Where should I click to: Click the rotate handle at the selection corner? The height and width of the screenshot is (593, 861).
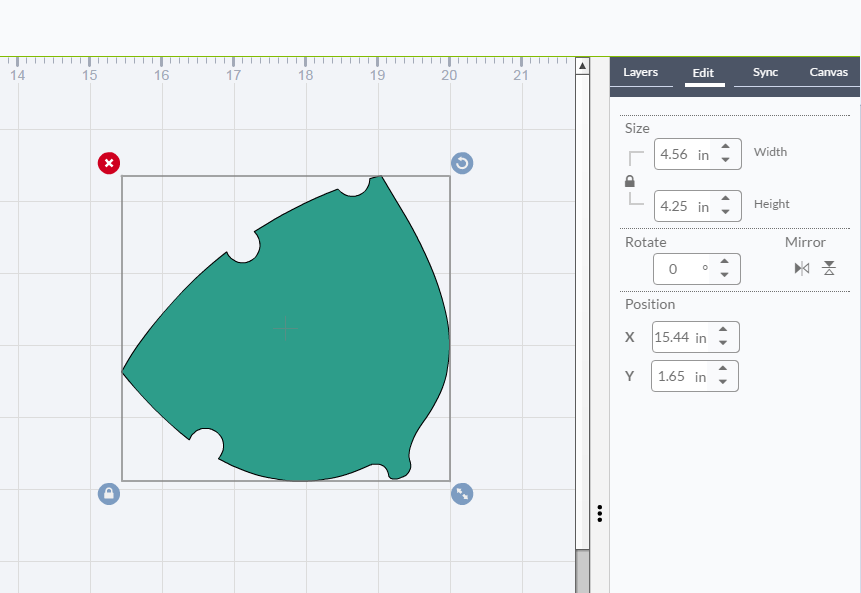click(462, 163)
